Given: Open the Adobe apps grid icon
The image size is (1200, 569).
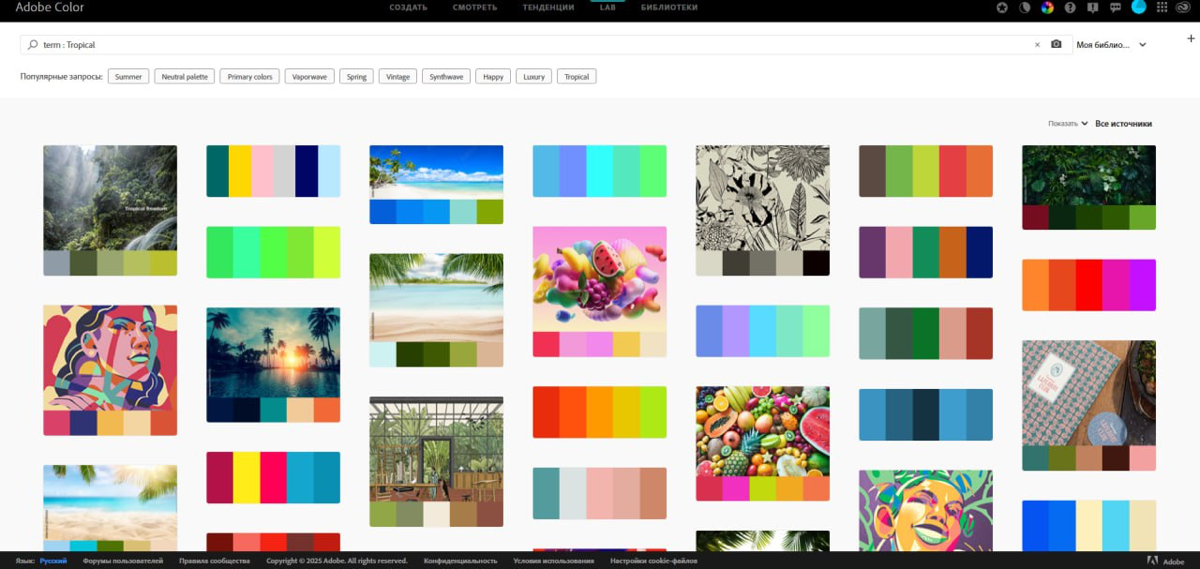Looking at the screenshot, I should pyautogui.click(x=1161, y=7).
